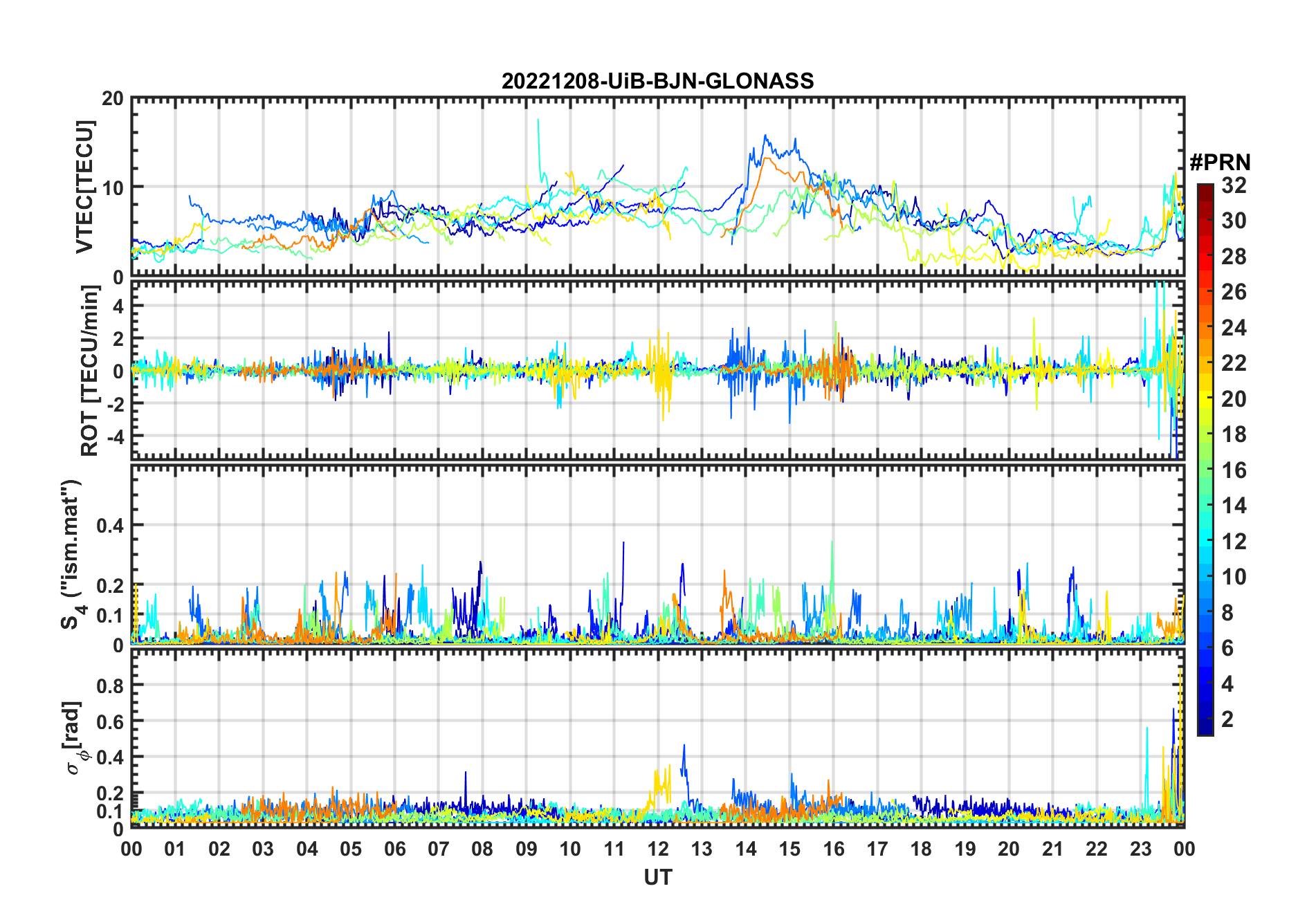Click the x-axis tick label 12
This screenshot has height=920, width=1316.
(x=658, y=849)
